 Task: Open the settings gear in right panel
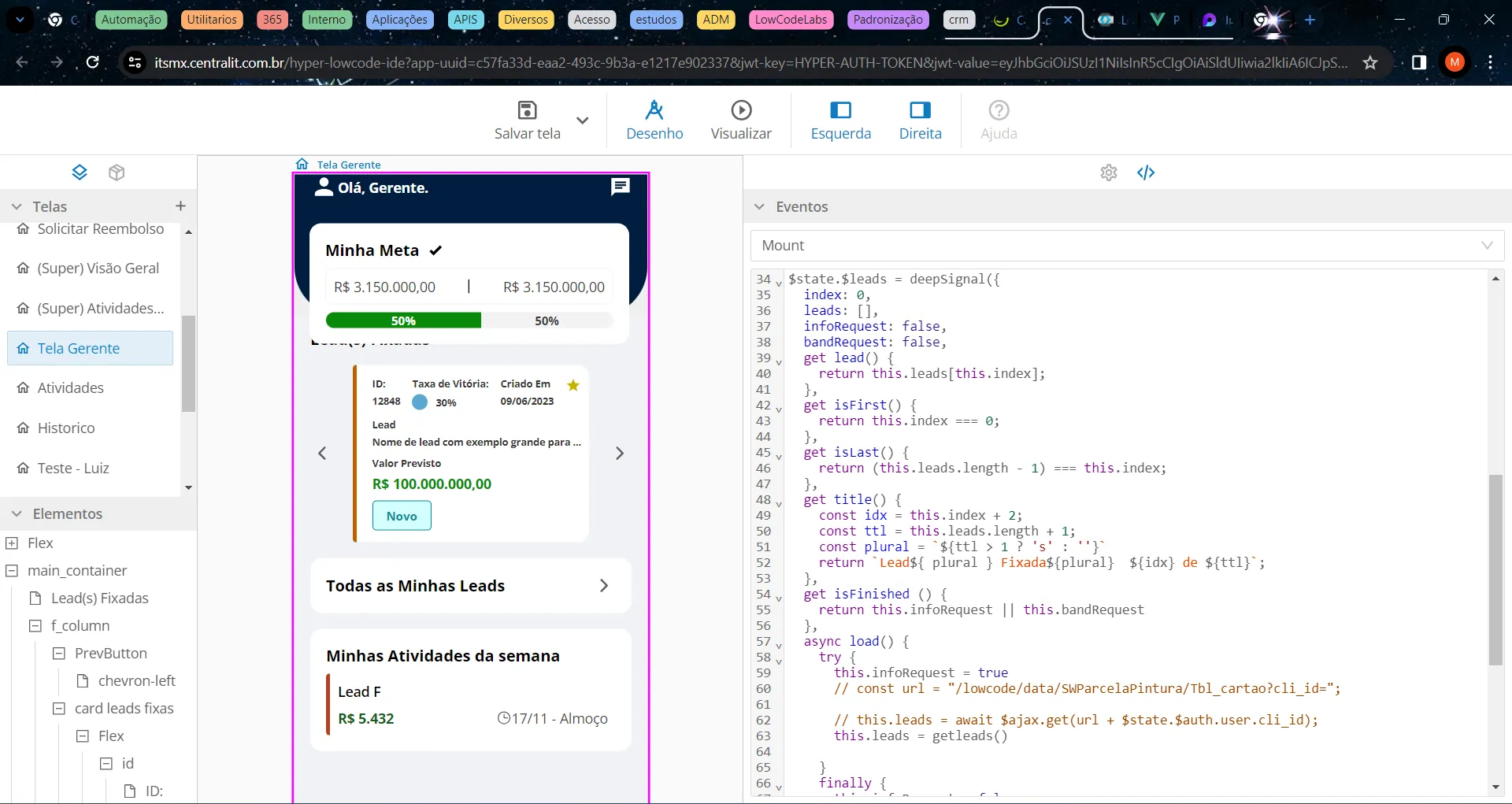point(1109,172)
